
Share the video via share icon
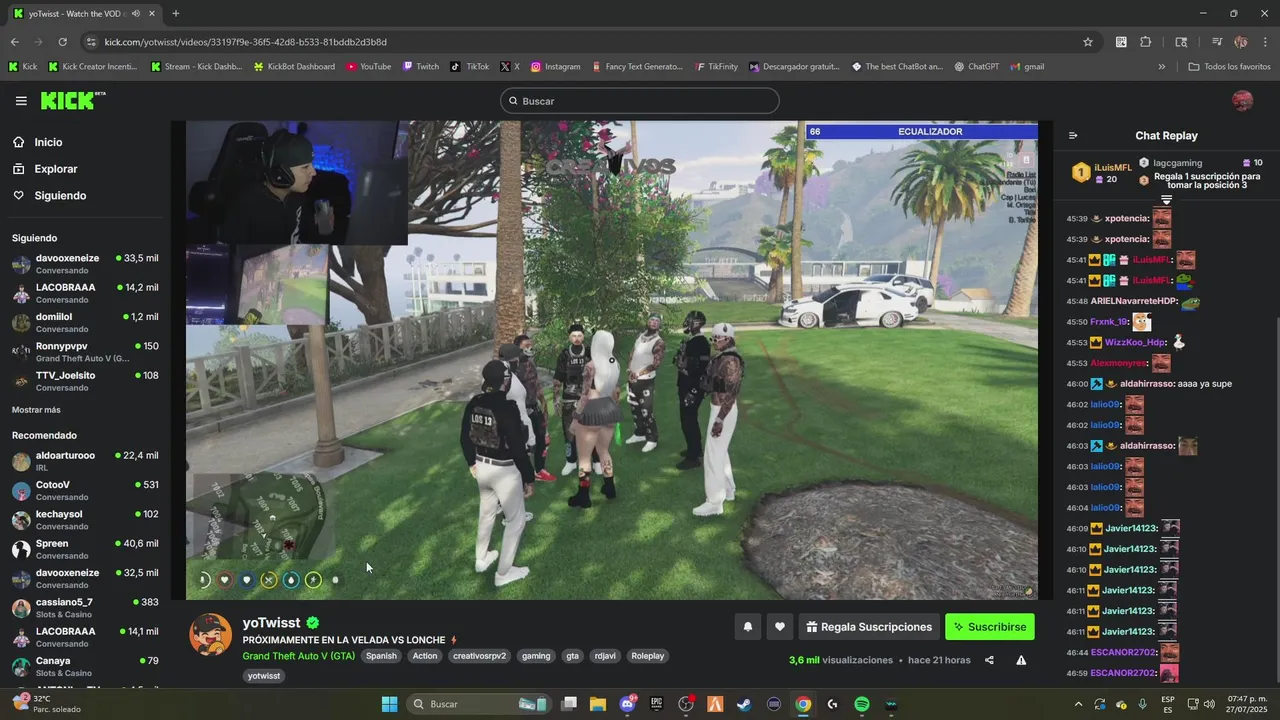coord(989,660)
